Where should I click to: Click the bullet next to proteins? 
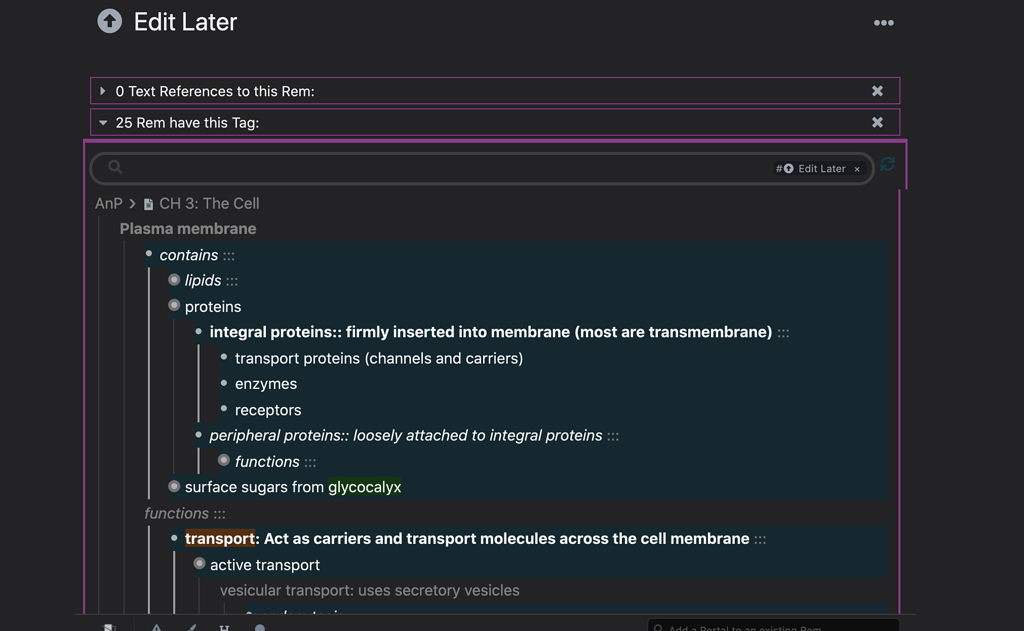tap(174, 306)
